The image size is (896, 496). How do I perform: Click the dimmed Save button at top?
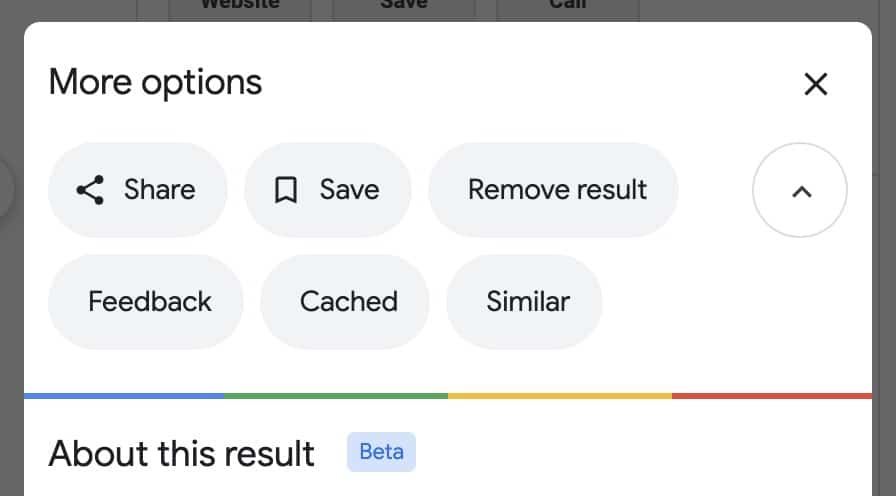tap(404, 9)
